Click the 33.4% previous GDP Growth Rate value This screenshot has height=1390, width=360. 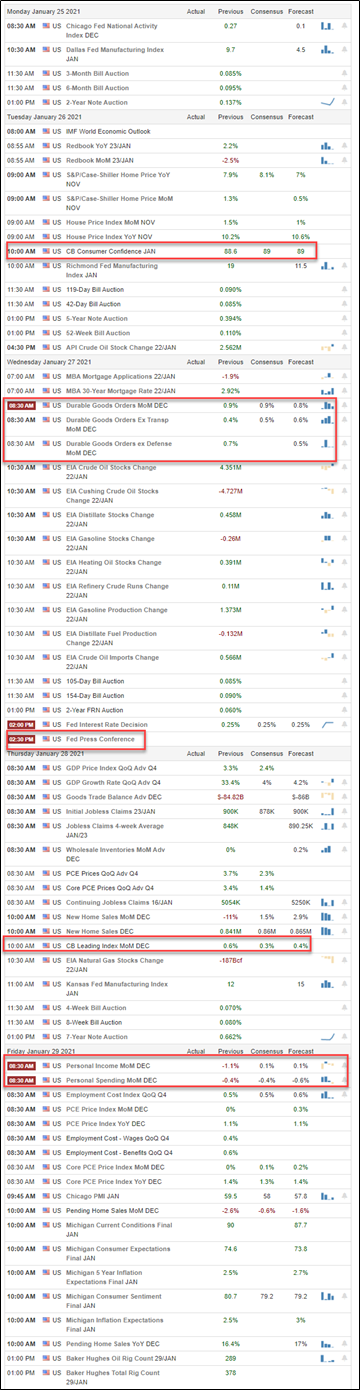pos(230,782)
